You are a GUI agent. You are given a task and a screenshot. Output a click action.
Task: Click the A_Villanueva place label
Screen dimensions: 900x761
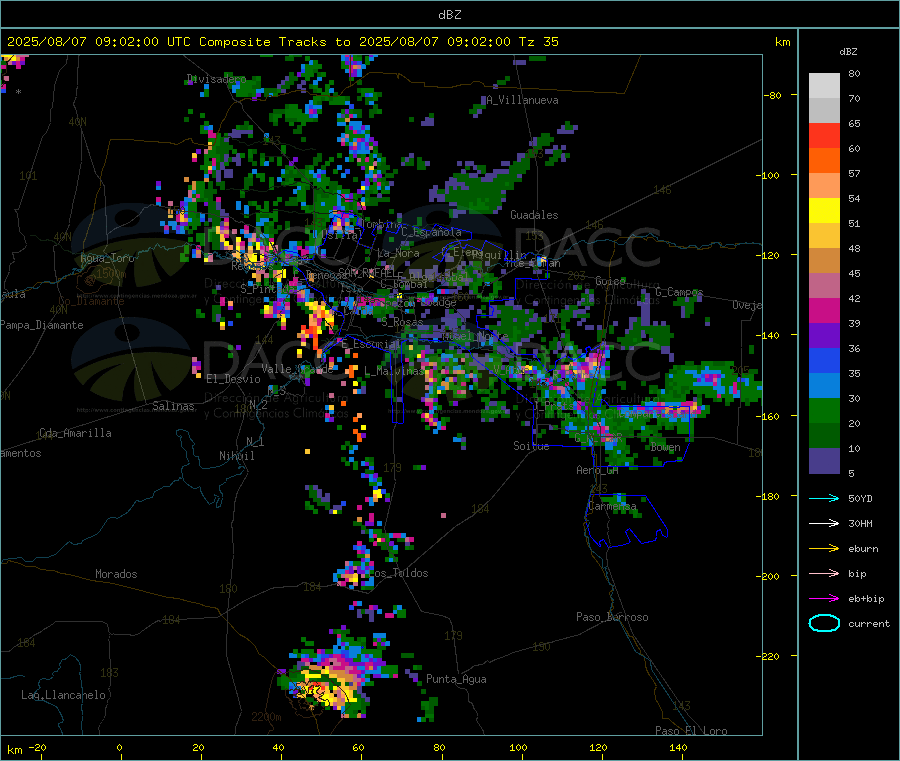pyautogui.click(x=522, y=100)
